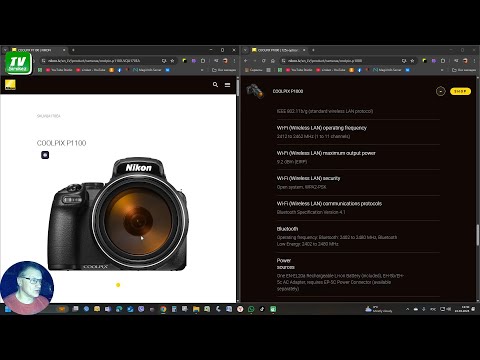Viewport: 480px width, 360px height.
Task: Open the Сервисы apps bookmark in right window
Action: point(254,70)
